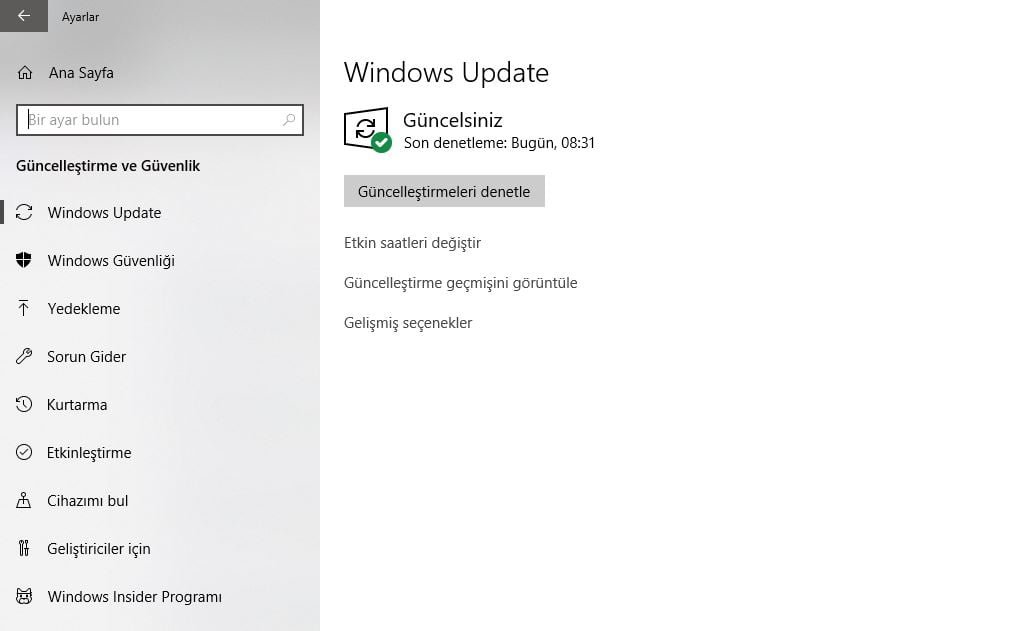This screenshot has width=1036, height=631.
Task: Click the search magnifier icon
Action: click(x=289, y=120)
